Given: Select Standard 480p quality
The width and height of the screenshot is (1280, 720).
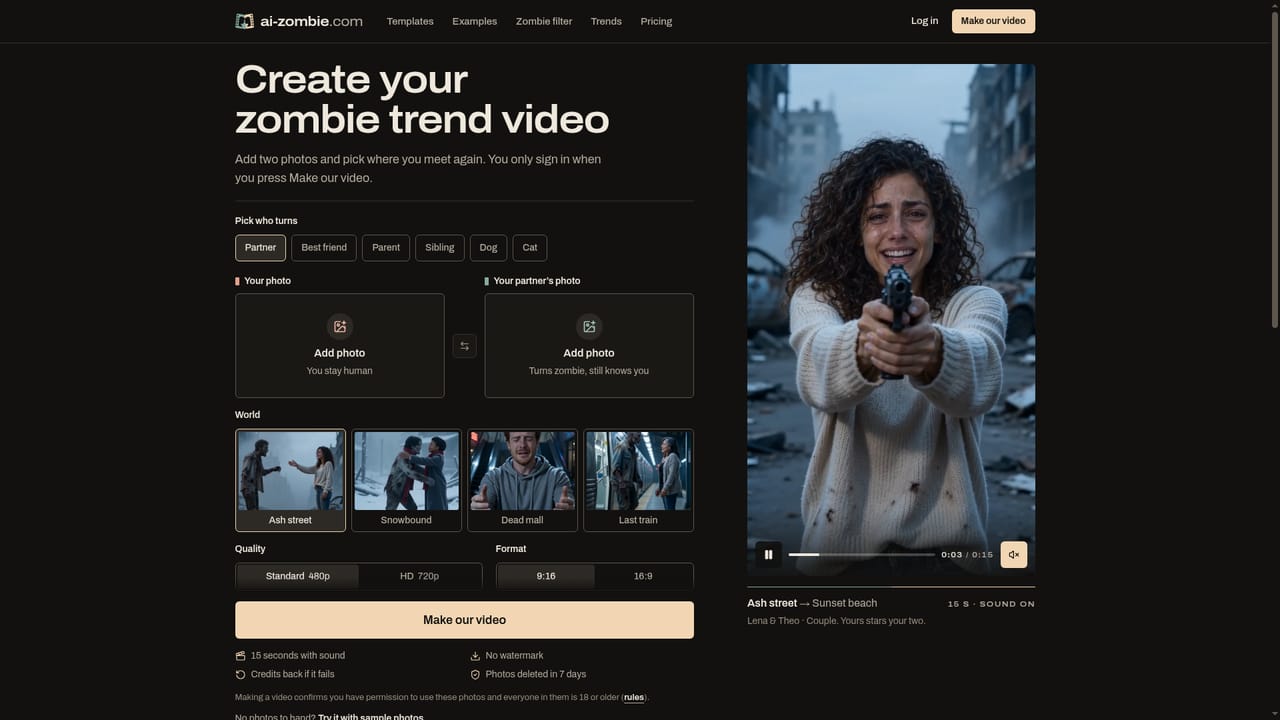Looking at the screenshot, I should [x=297, y=576].
